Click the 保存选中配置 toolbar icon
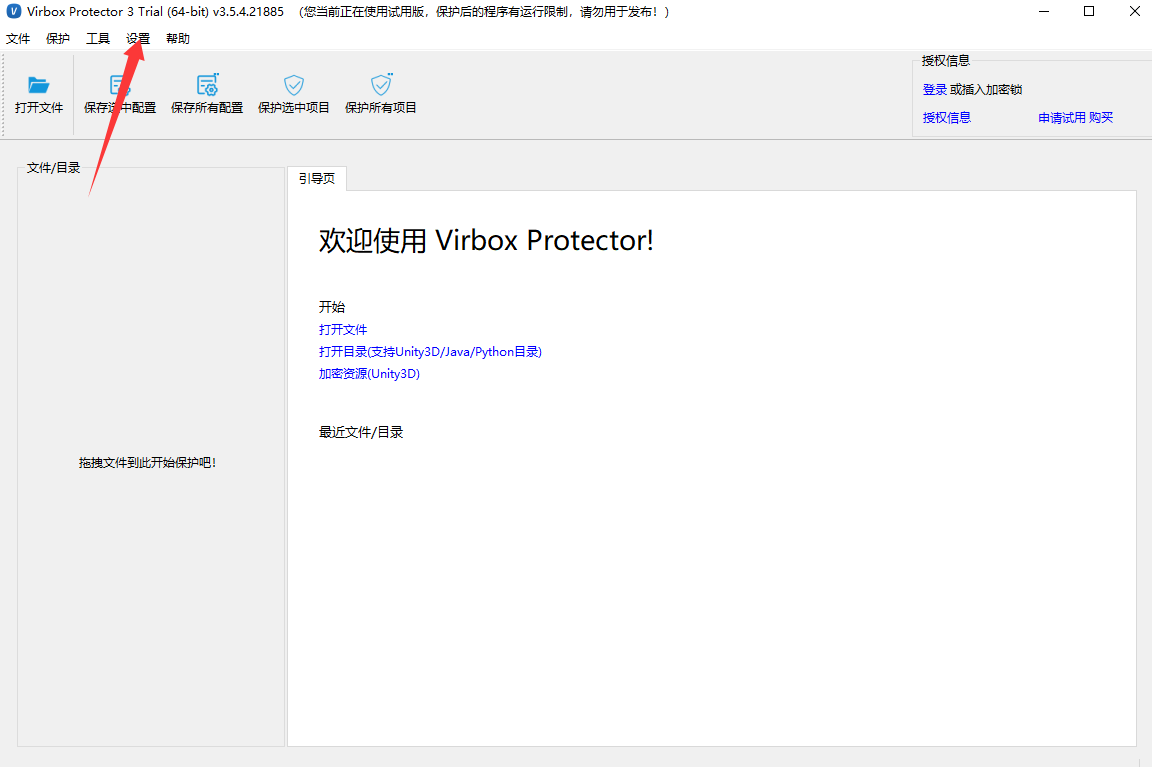This screenshot has height=767, width=1152. point(120,85)
